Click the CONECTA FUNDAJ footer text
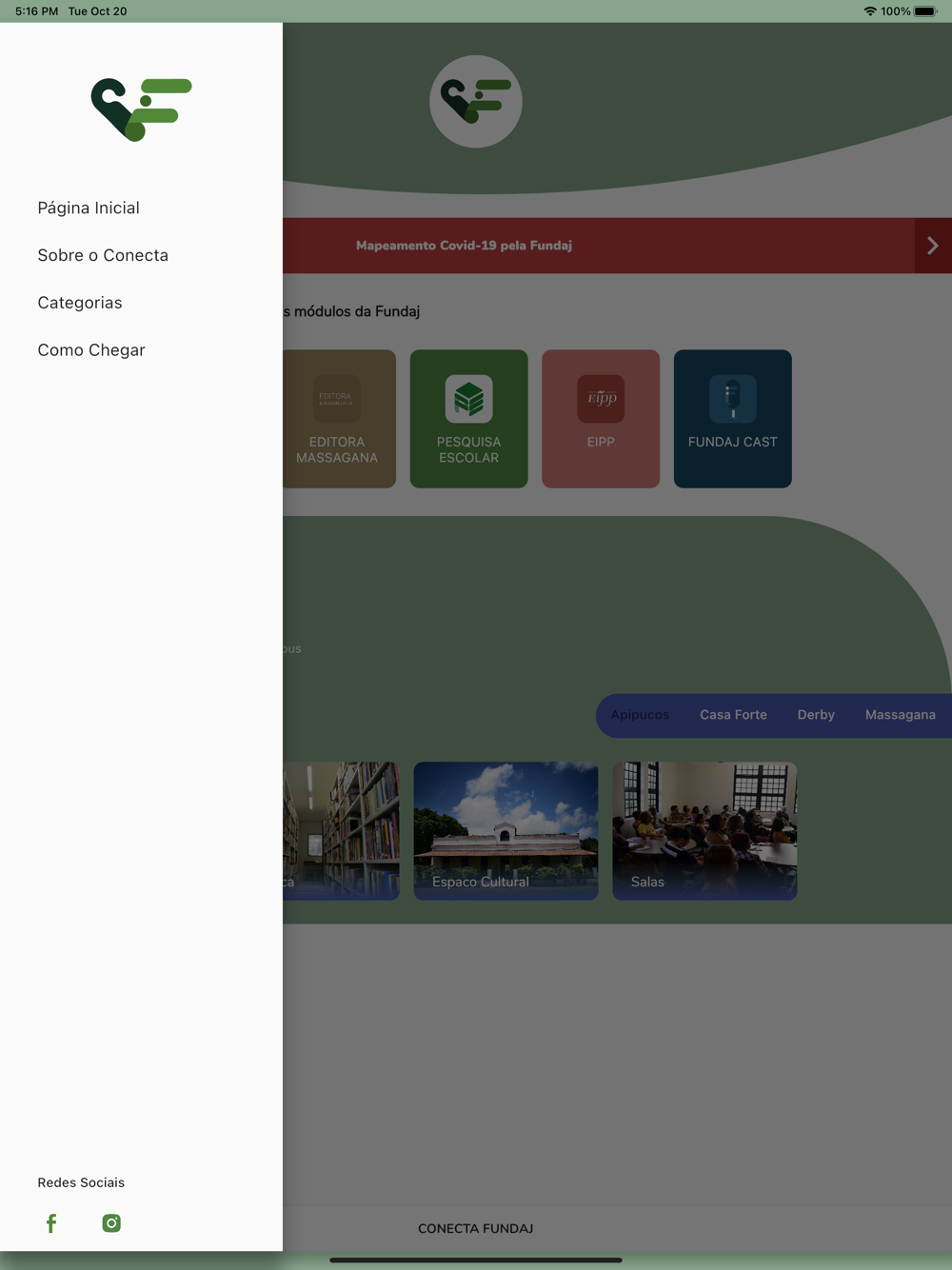 pos(475,1228)
